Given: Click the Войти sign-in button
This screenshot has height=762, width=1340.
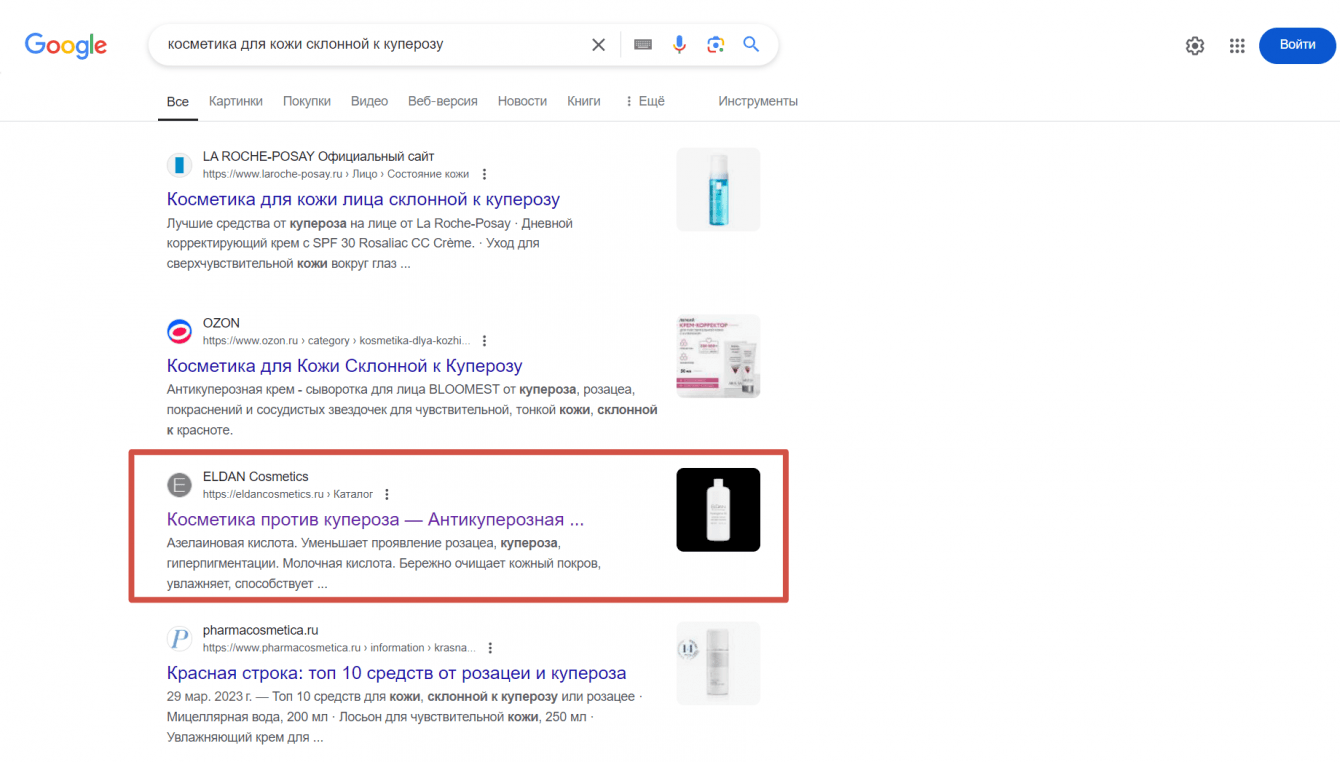Looking at the screenshot, I should tap(1297, 45).
